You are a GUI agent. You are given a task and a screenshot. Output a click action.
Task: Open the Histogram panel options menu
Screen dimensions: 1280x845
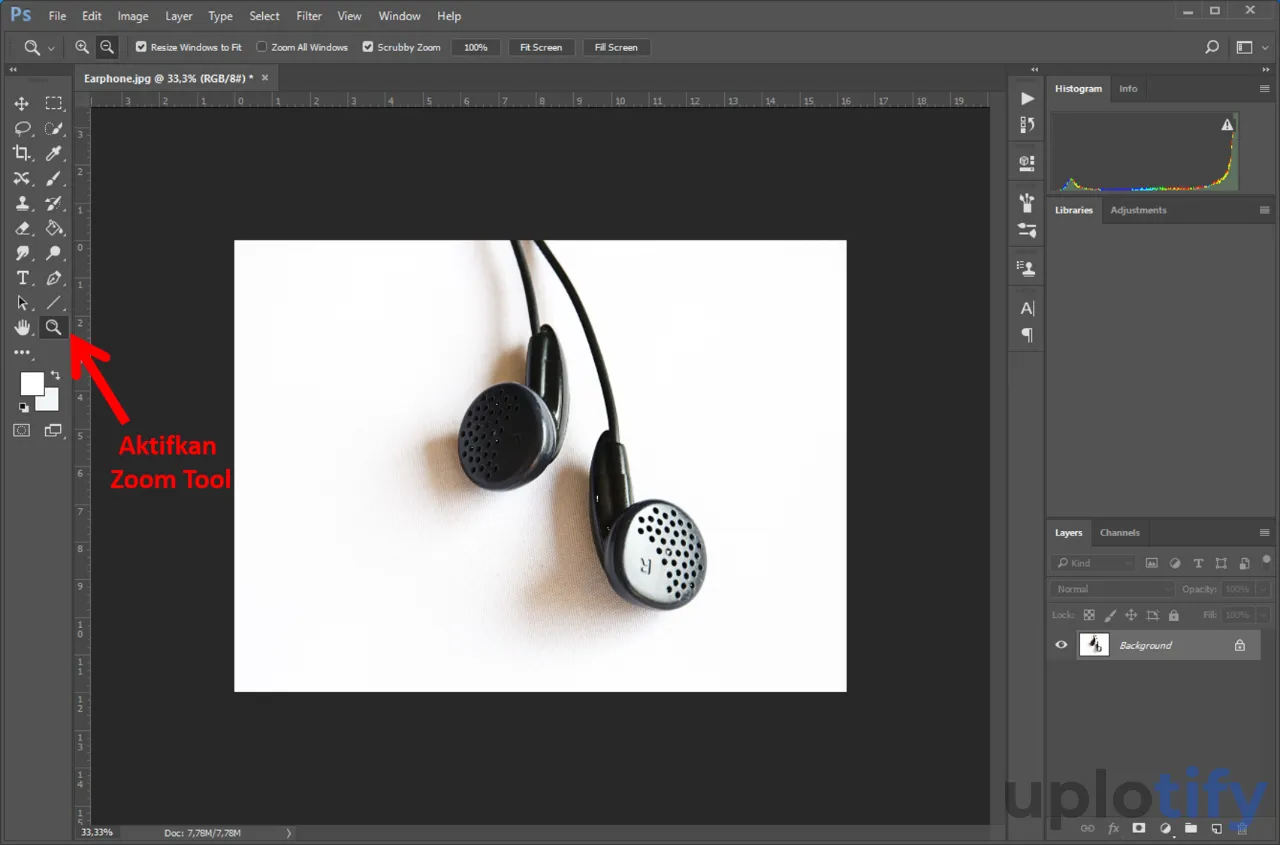(1264, 89)
